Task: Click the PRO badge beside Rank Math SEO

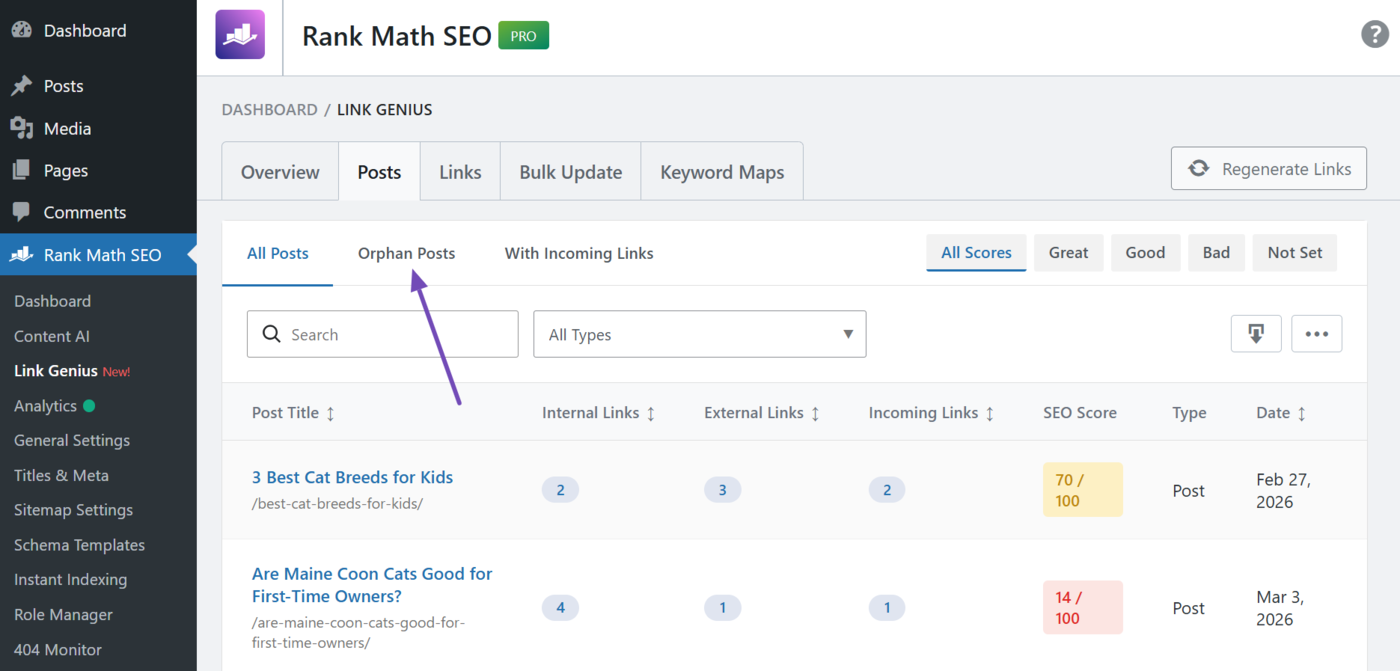Action: point(524,36)
